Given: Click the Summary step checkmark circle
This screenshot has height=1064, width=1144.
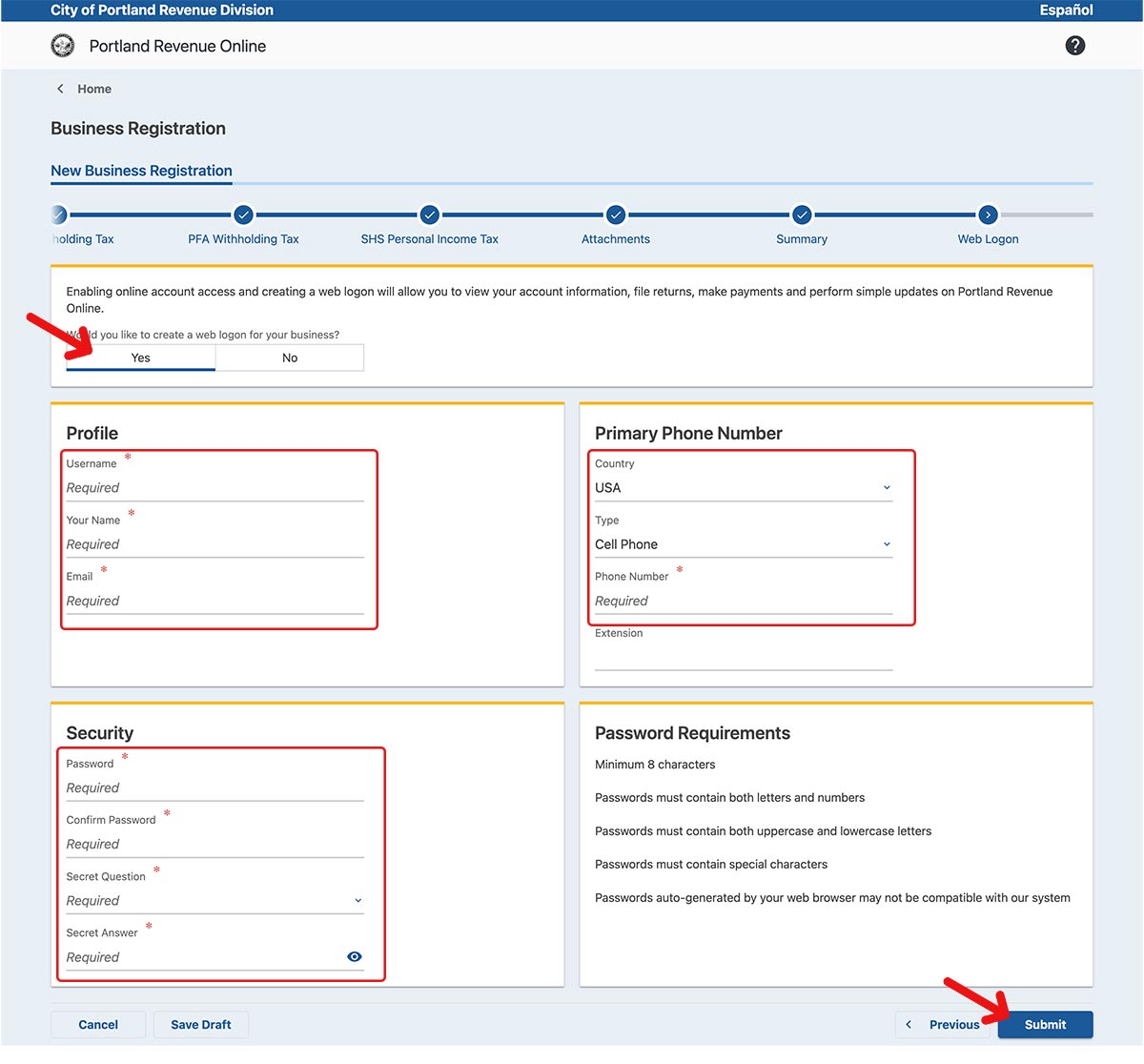Looking at the screenshot, I should (802, 215).
